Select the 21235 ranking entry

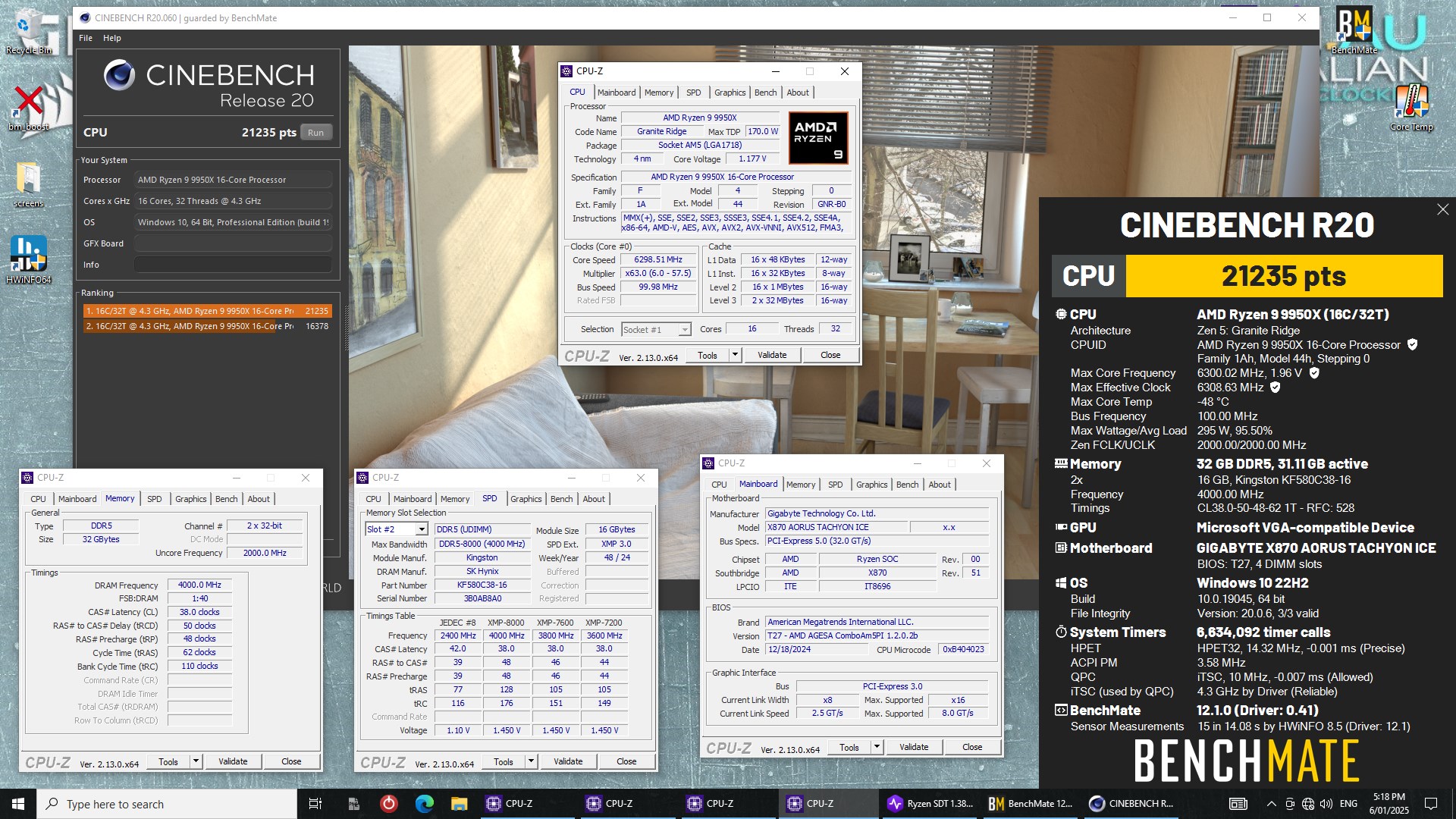[207, 311]
